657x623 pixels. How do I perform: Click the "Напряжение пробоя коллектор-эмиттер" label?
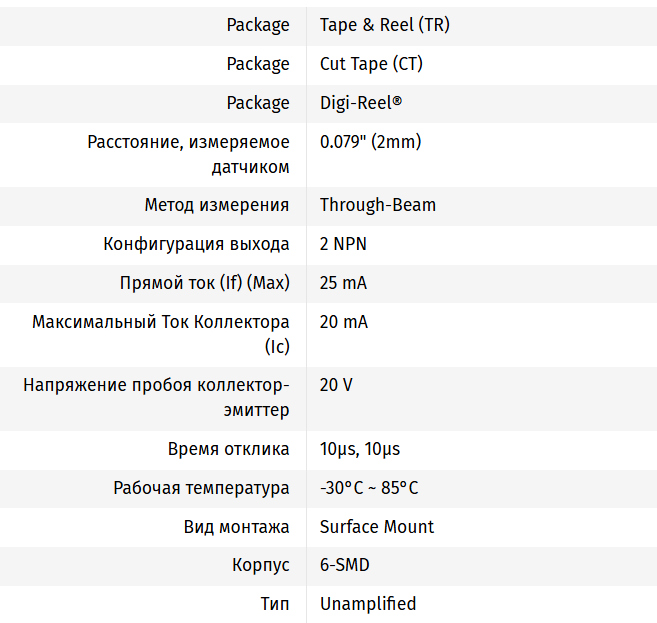coord(157,397)
